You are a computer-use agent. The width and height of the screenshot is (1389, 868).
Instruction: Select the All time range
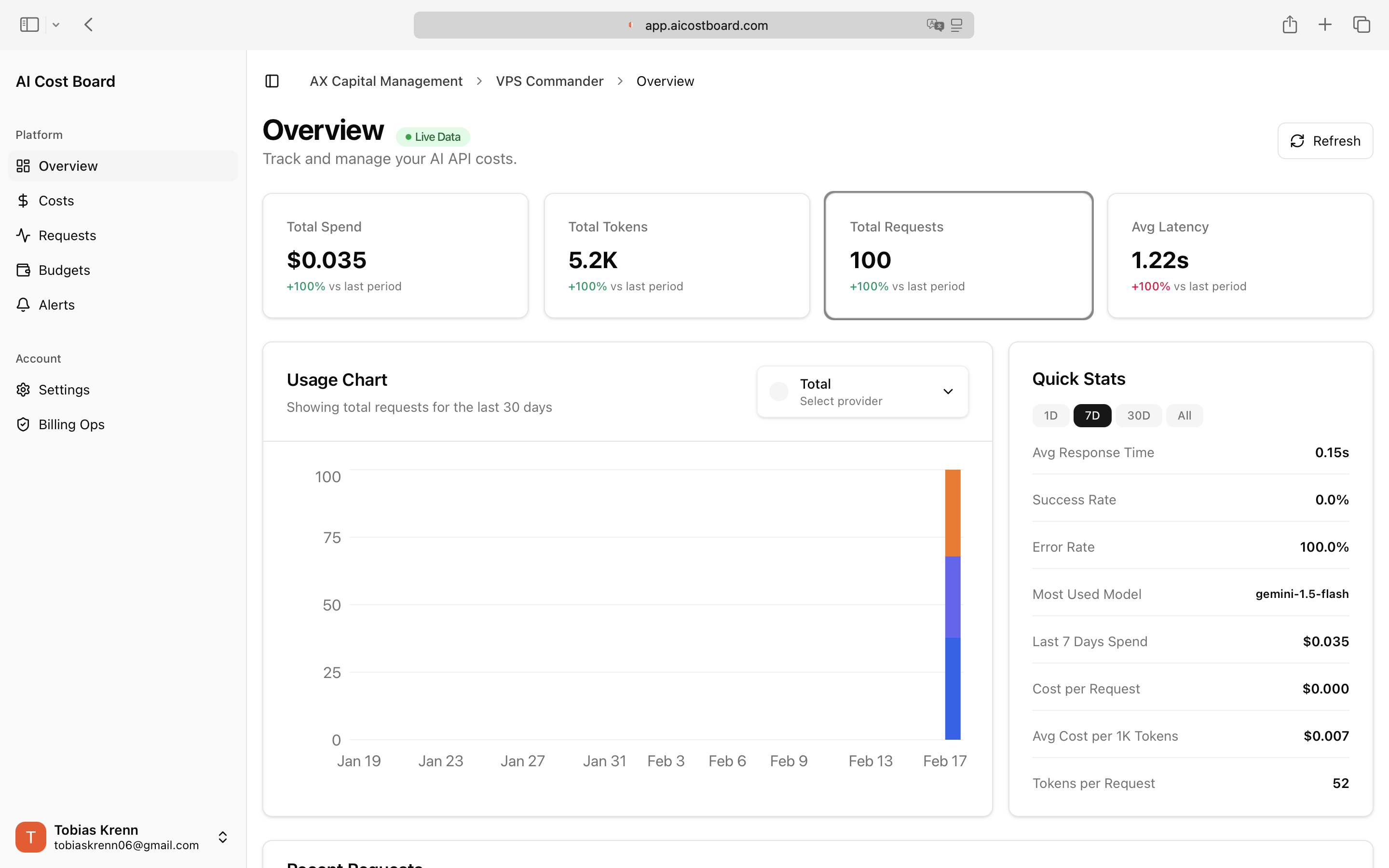coord(1184,415)
